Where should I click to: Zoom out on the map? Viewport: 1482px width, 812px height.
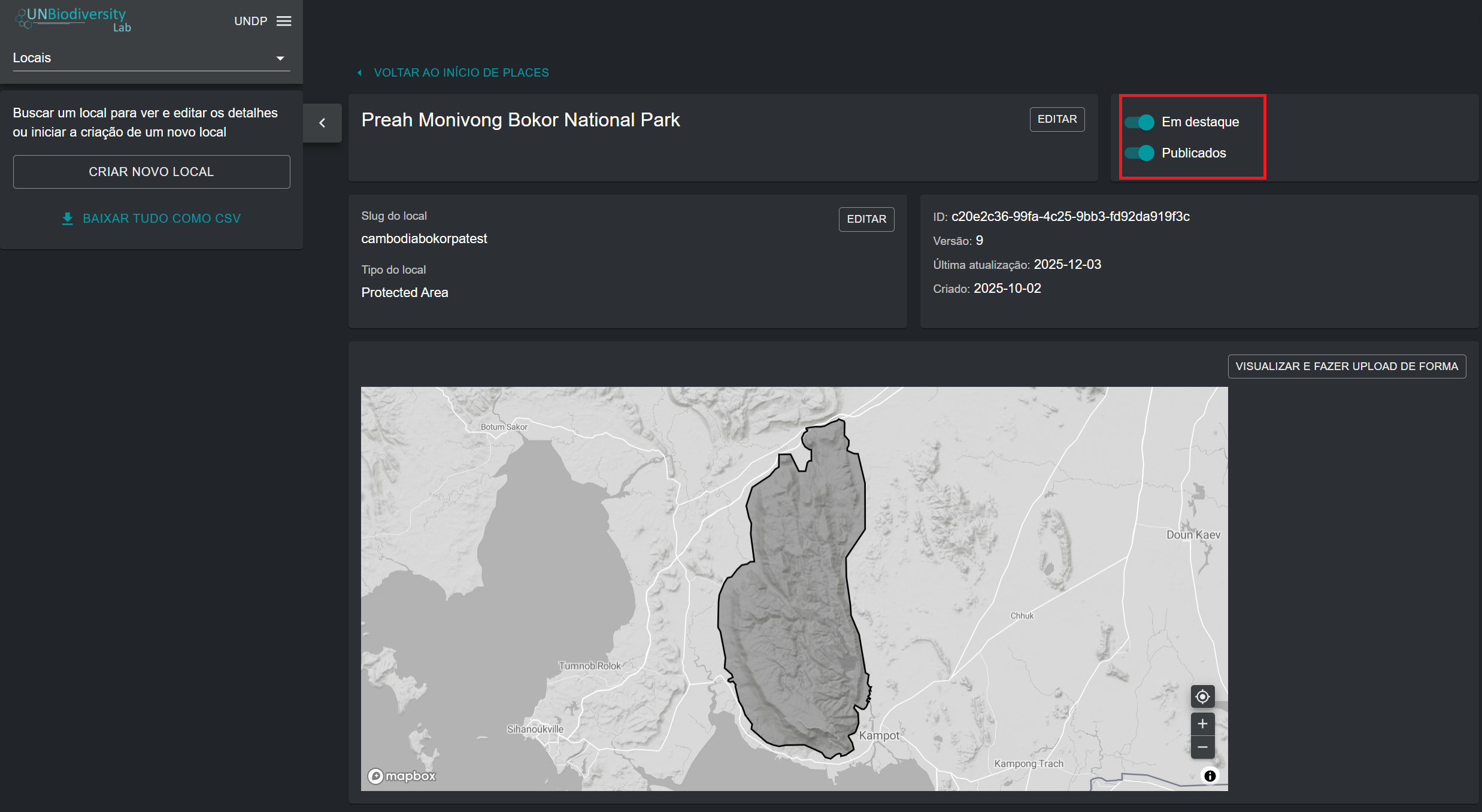(1202, 747)
